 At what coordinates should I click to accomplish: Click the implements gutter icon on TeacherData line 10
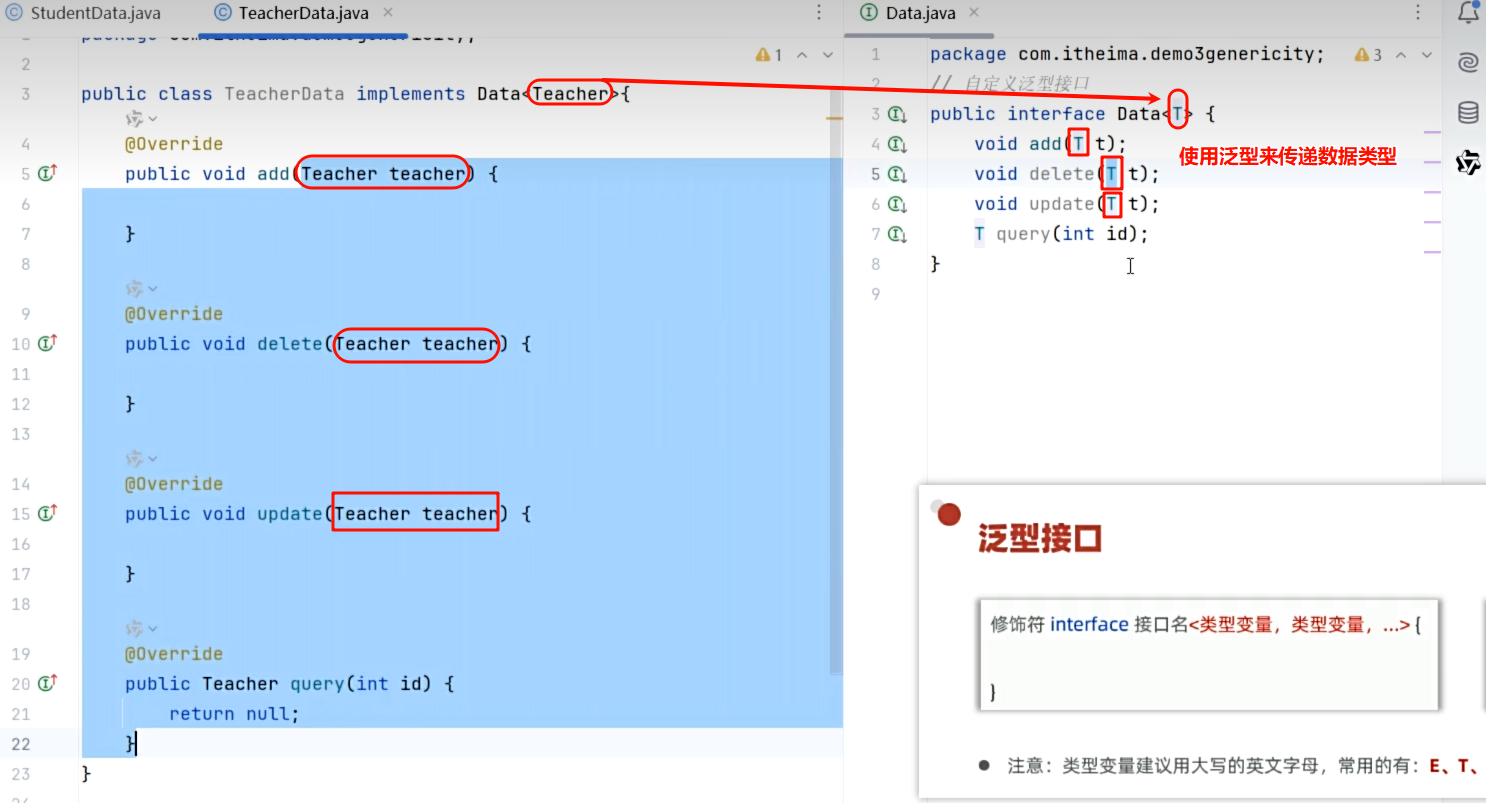[47, 344]
